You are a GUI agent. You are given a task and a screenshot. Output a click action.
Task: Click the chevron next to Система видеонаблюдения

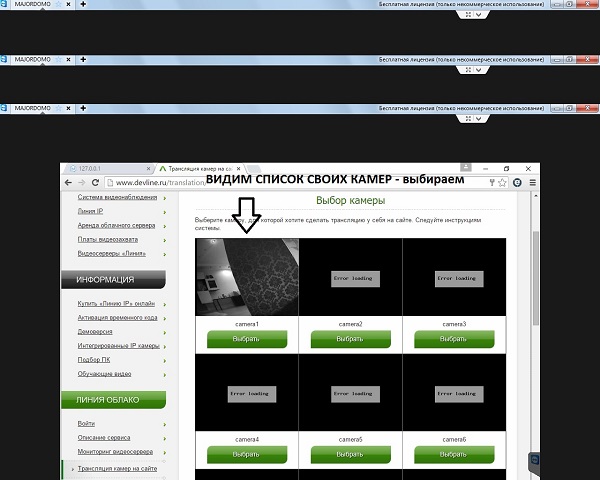(165, 198)
